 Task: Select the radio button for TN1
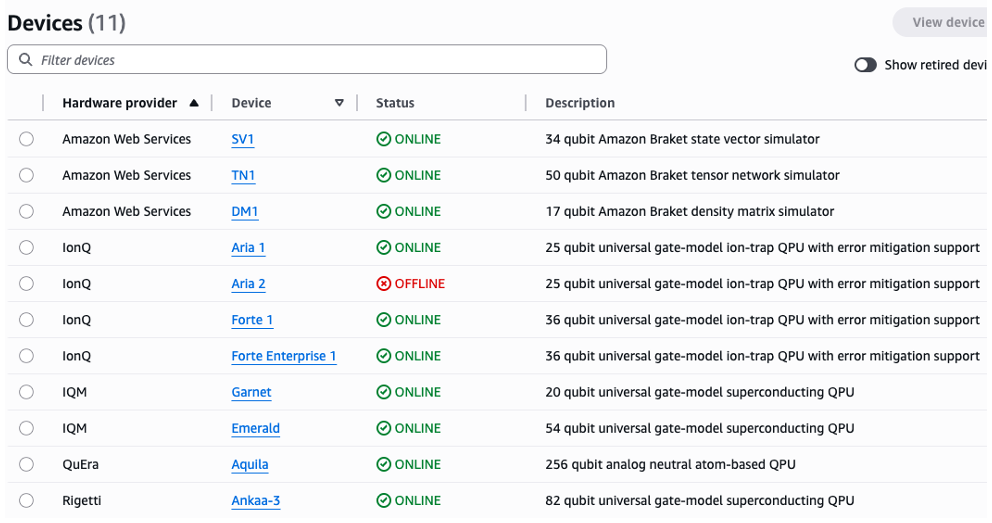click(26, 175)
